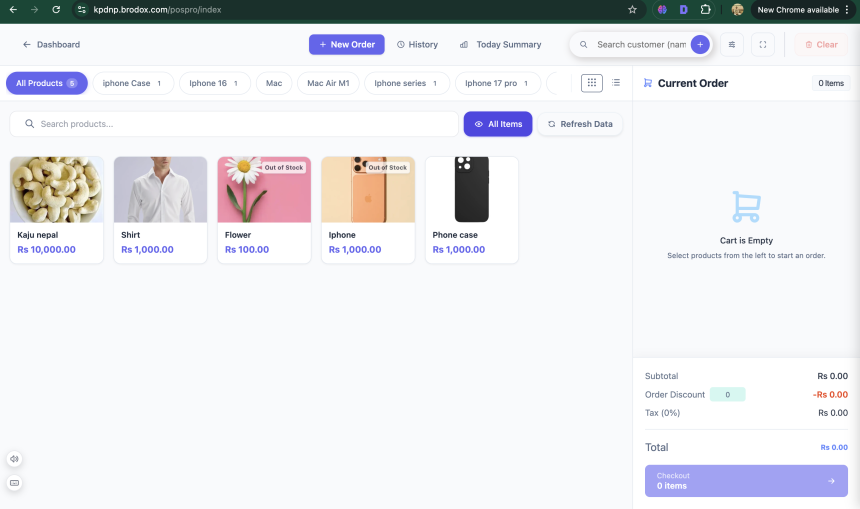Click the Search products field

[x=234, y=124]
